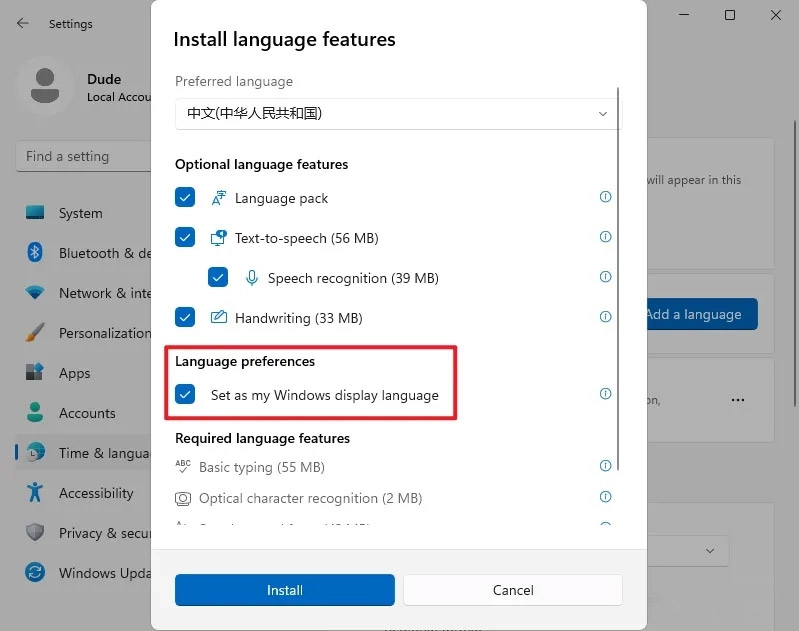
Task: Click the 'Basic typing (55 MB)' text
Action: pos(262,467)
